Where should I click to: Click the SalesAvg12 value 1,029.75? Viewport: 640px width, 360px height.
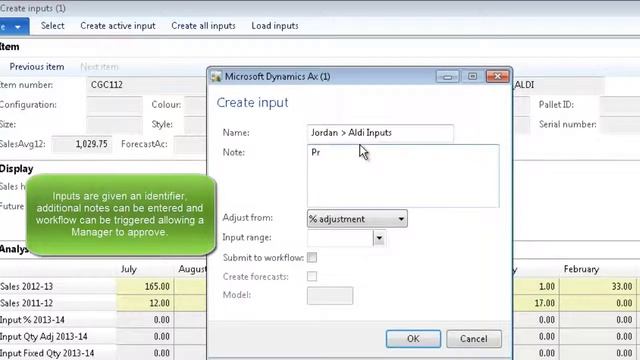(82, 144)
